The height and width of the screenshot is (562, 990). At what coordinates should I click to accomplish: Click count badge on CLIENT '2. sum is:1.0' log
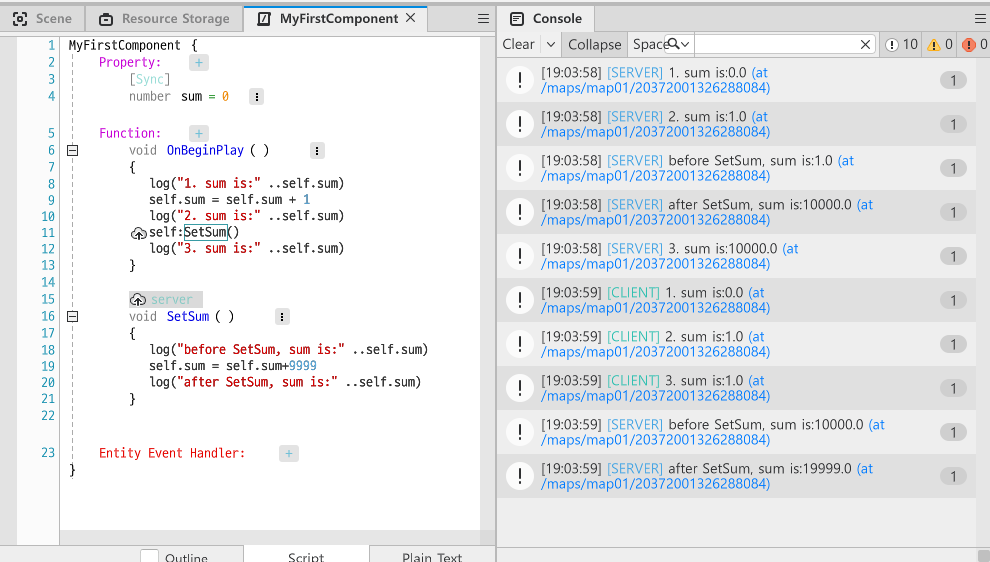(x=953, y=344)
